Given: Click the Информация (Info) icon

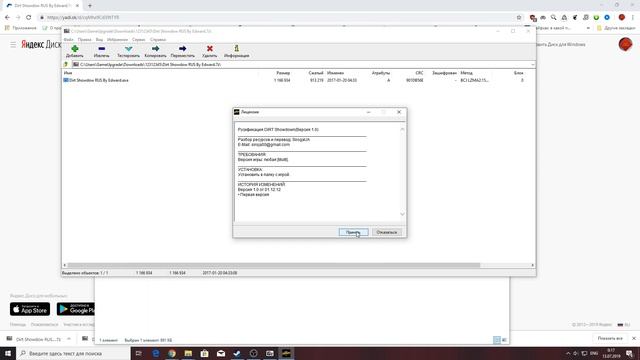Looking at the screenshot, I should point(236,49).
